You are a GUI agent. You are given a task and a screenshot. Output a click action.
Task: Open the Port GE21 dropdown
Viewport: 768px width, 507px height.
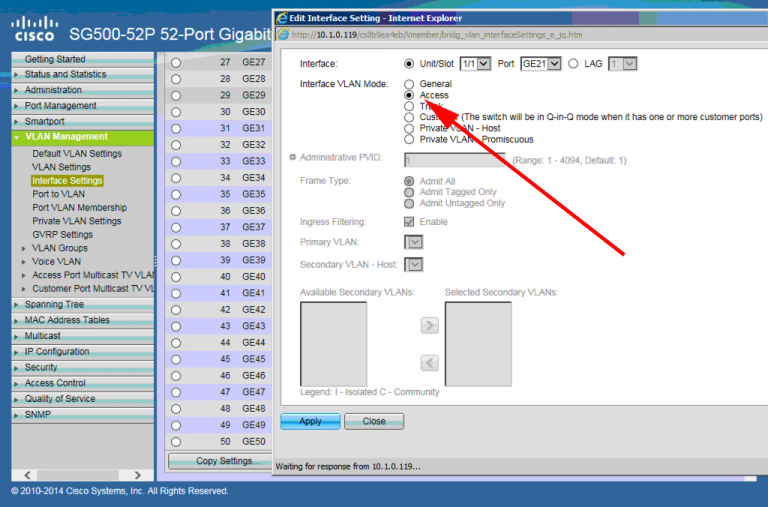pos(541,64)
